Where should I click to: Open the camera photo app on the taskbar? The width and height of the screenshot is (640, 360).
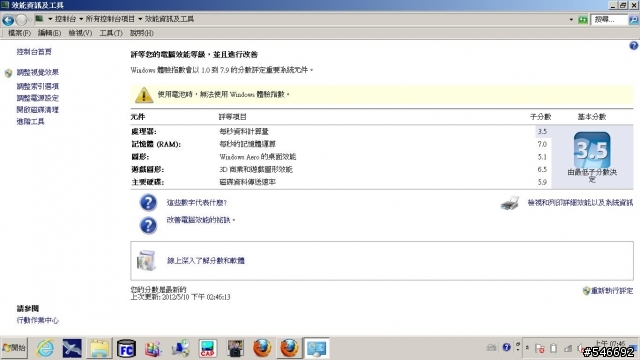[235, 349]
